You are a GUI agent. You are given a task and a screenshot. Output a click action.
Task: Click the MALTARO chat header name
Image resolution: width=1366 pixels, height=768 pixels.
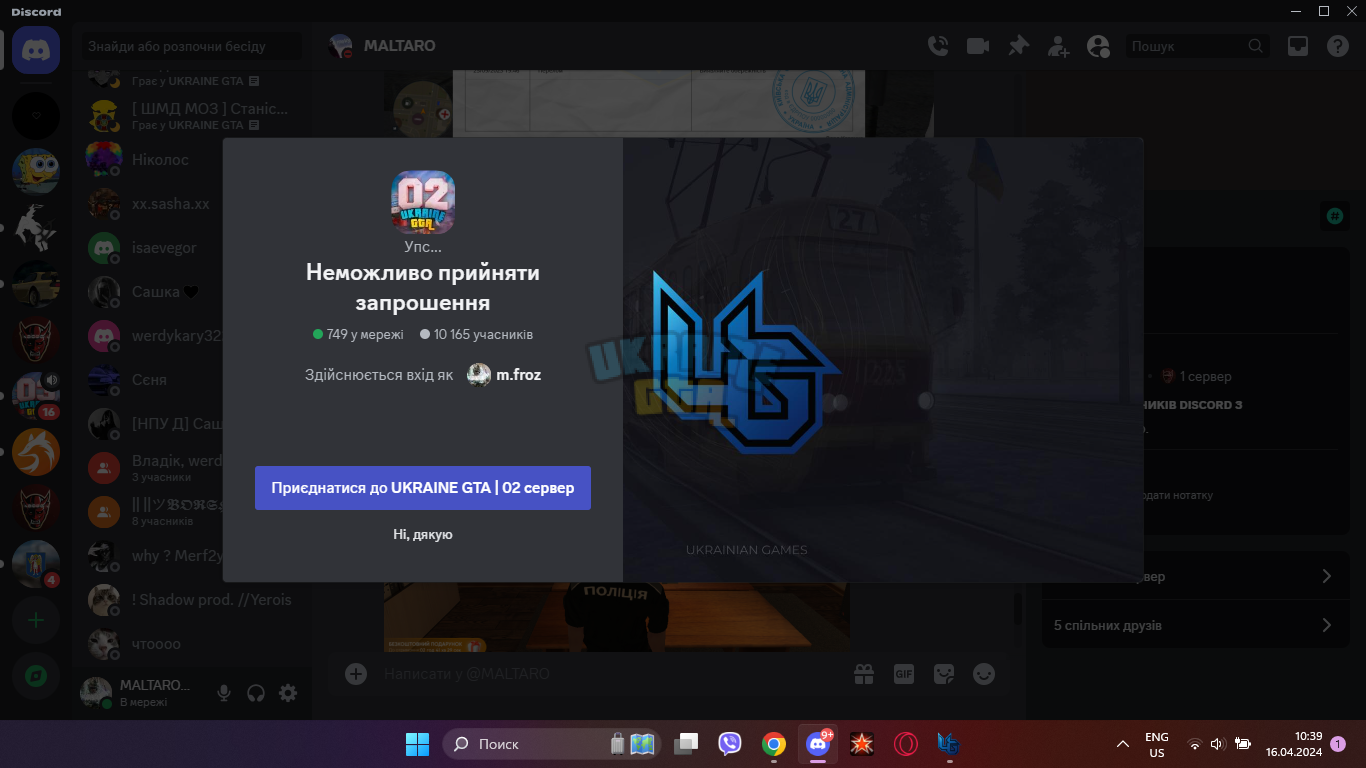pos(399,46)
